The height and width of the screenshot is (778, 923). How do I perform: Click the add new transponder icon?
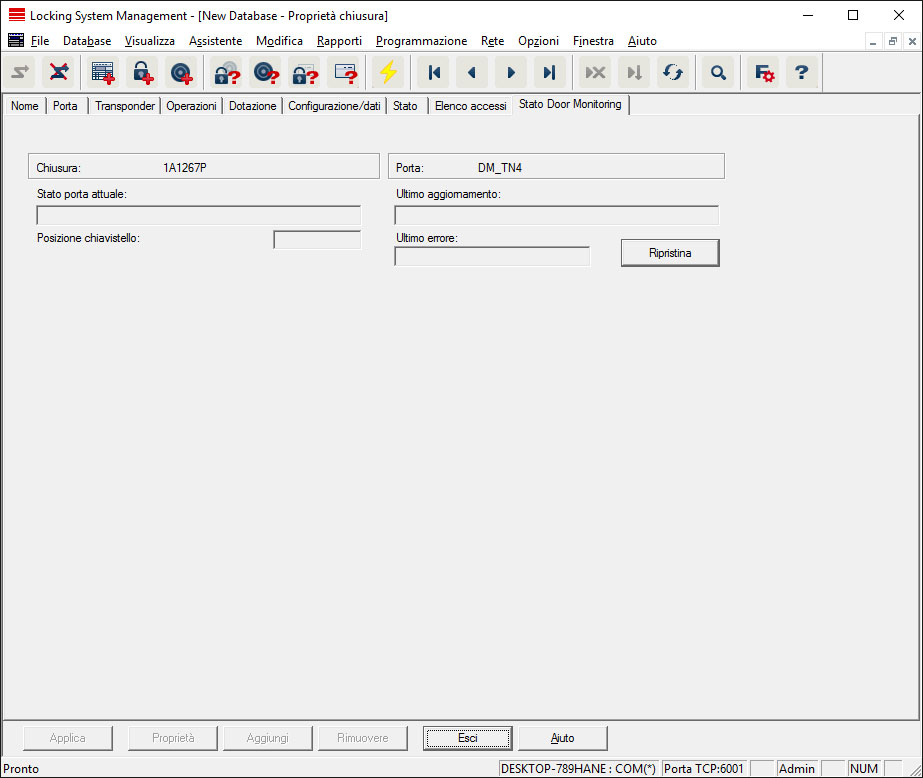[x=180, y=72]
